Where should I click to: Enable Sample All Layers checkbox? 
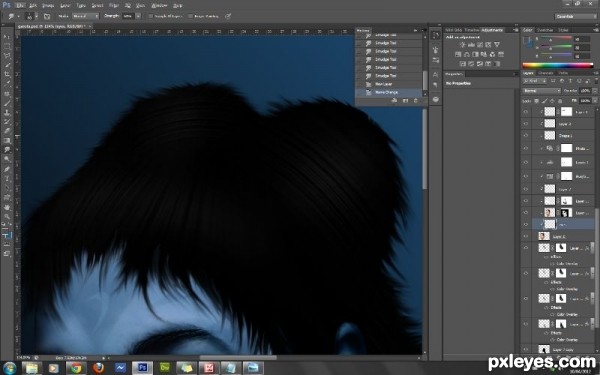tap(151, 16)
